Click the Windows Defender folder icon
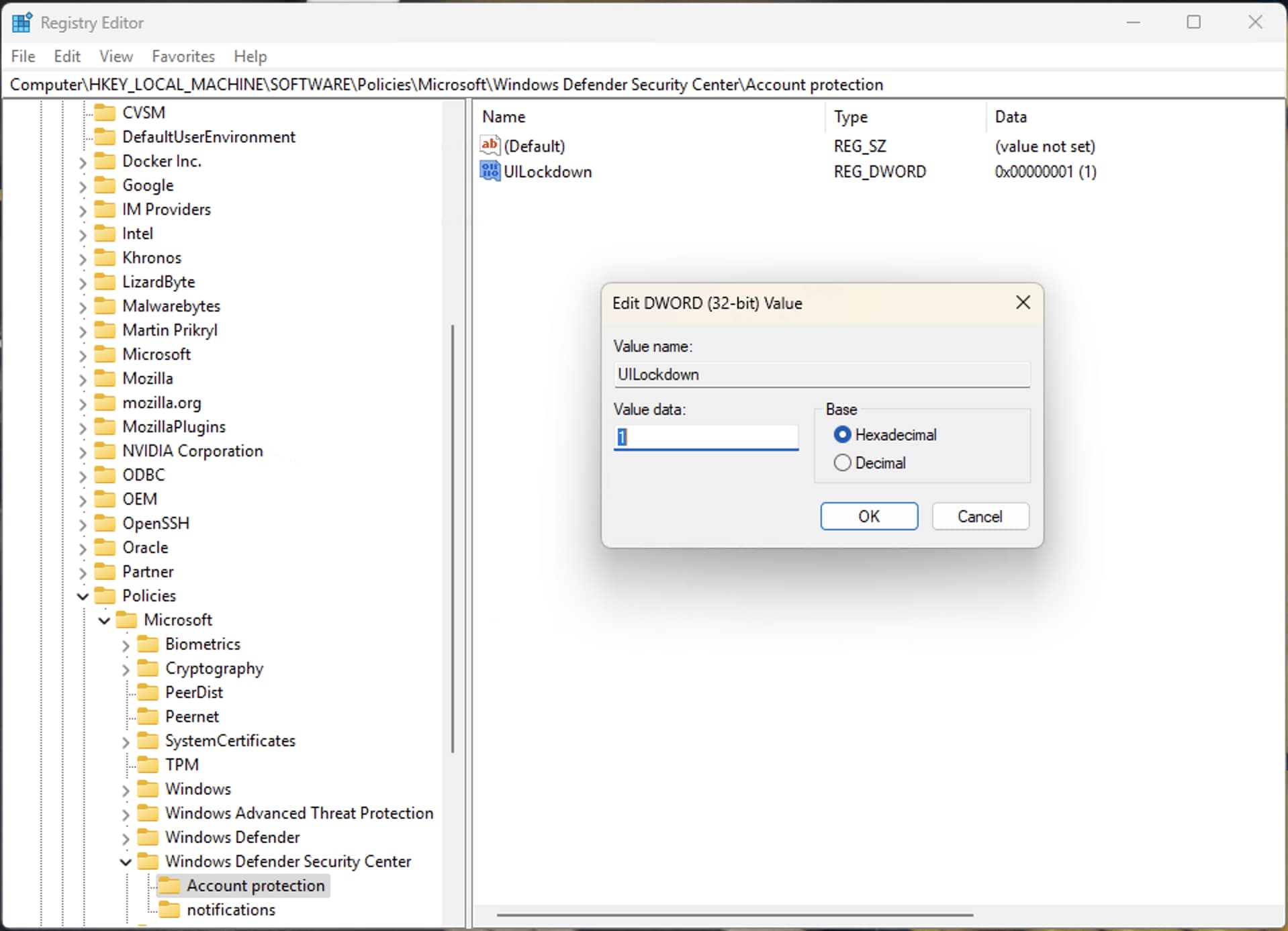This screenshot has width=1288, height=931. point(148,837)
